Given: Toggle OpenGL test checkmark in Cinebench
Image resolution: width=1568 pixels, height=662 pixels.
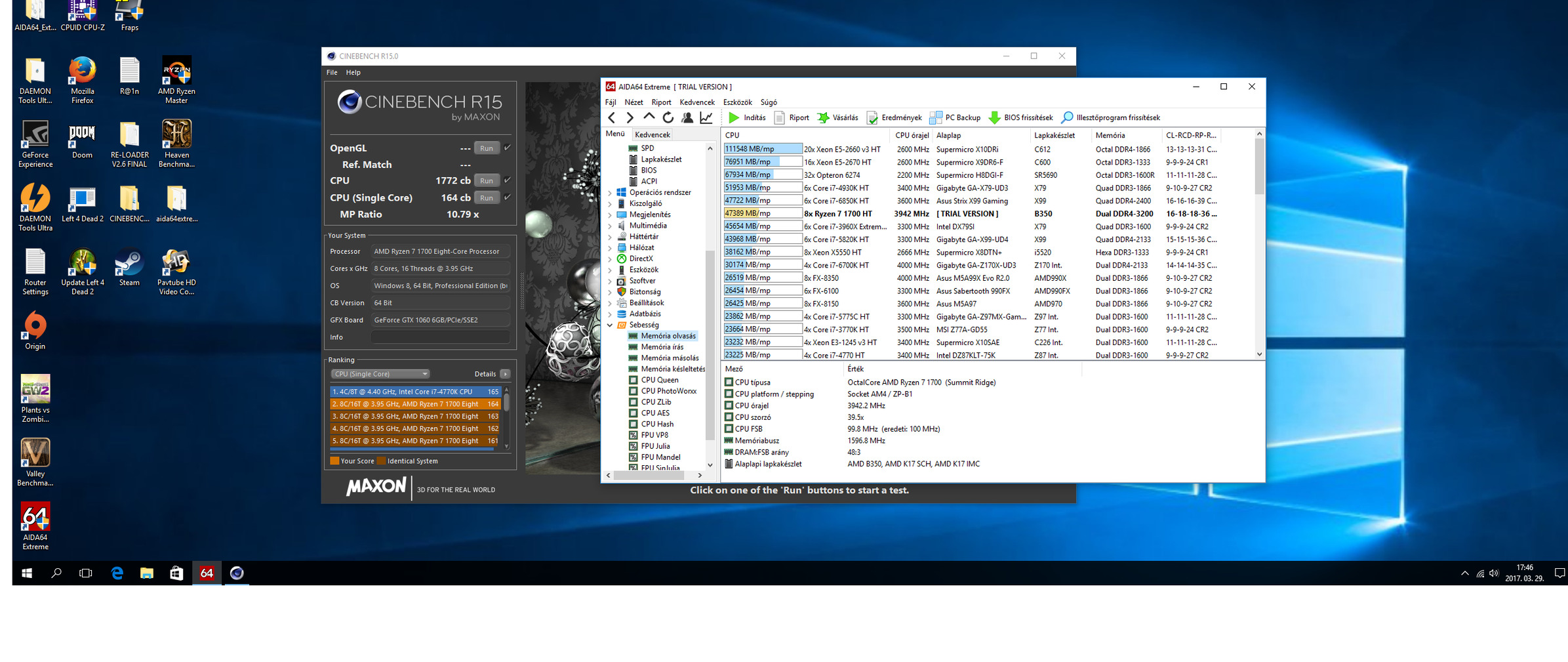Looking at the screenshot, I should [508, 148].
